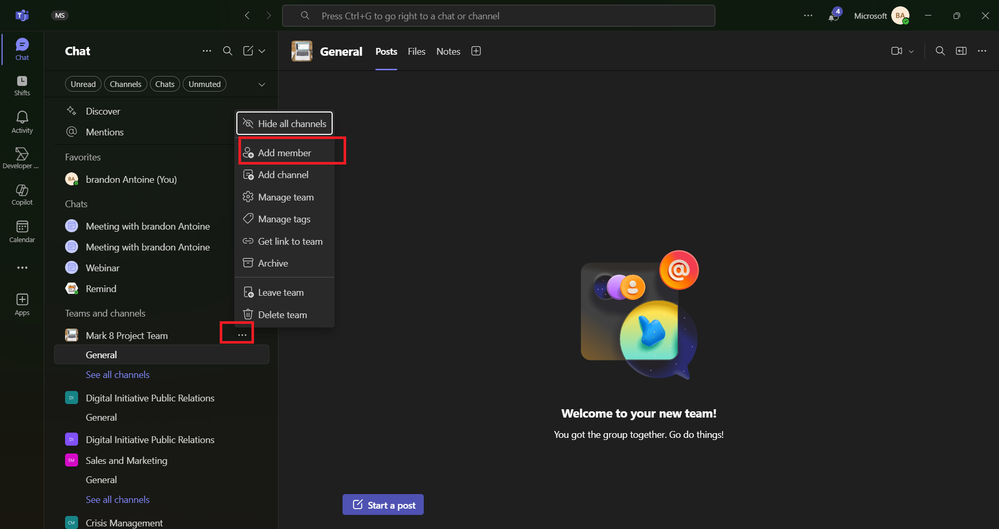Open the Chat app in the left rail
The height and width of the screenshot is (529, 999).
[x=22, y=49]
